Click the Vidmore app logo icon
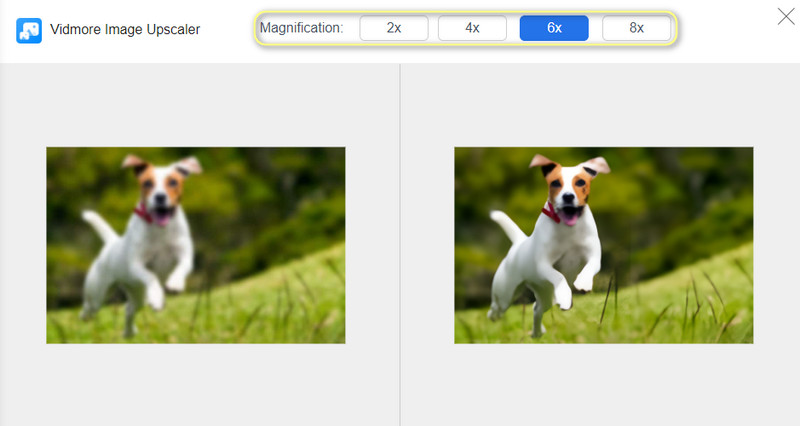This screenshot has width=800, height=426. [29, 30]
